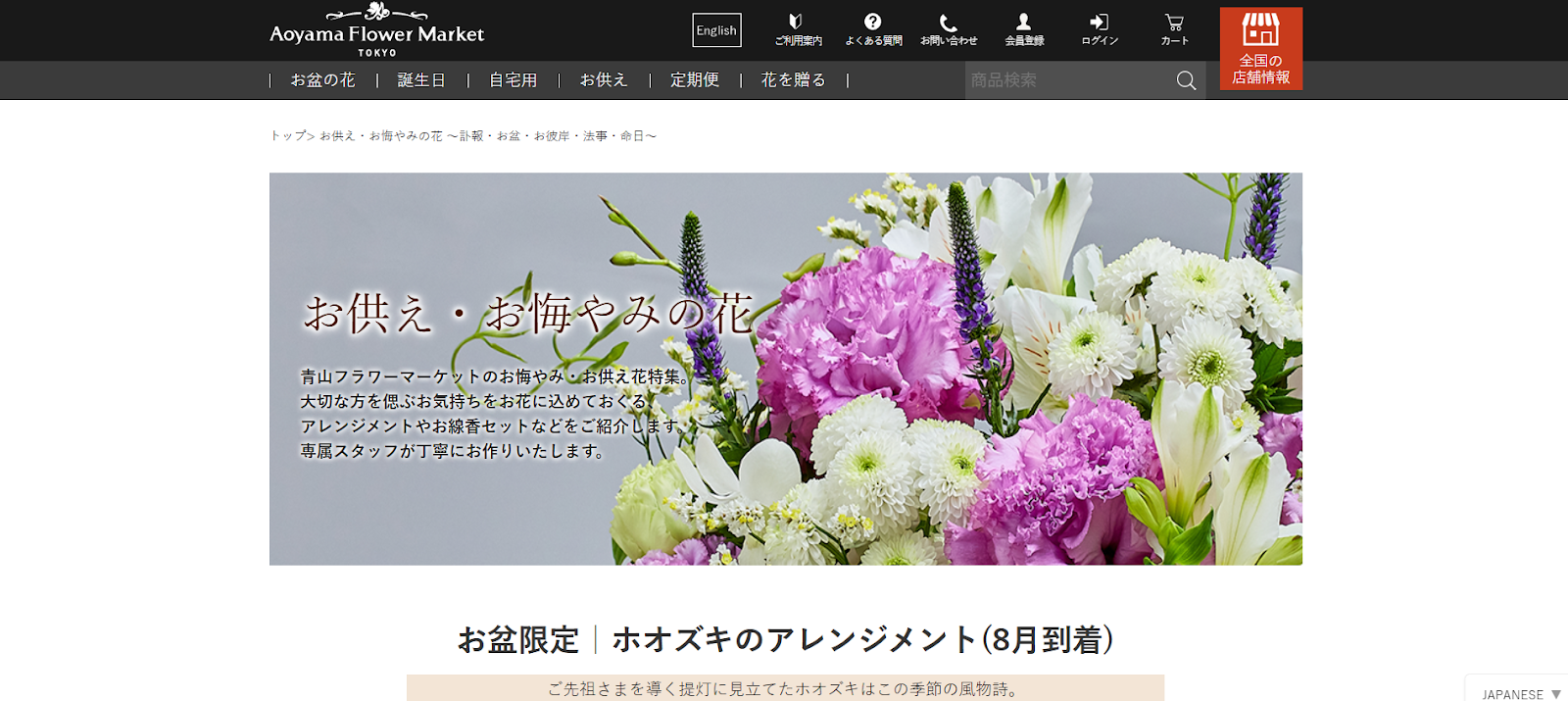Click the お供え・お悔やみの花 hero banner
The image size is (1568, 701).
(x=785, y=369)
